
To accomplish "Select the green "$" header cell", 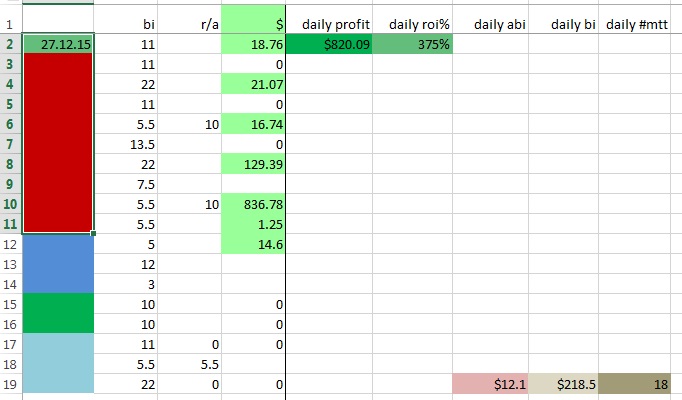I will click(253, 23).
